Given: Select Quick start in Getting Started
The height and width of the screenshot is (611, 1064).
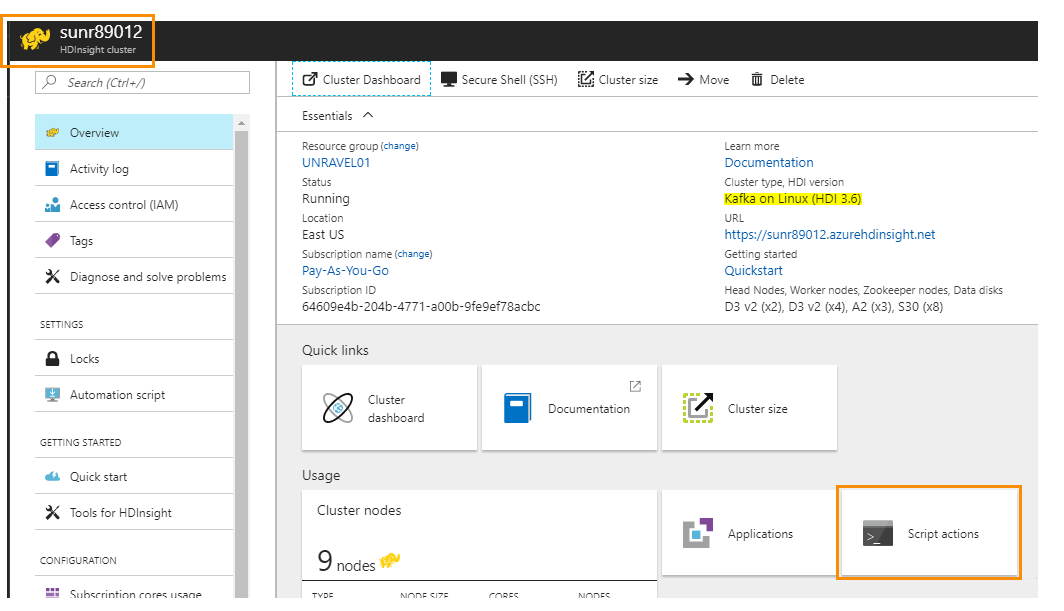Looking at the screenshot, I should tap(134, 477).
